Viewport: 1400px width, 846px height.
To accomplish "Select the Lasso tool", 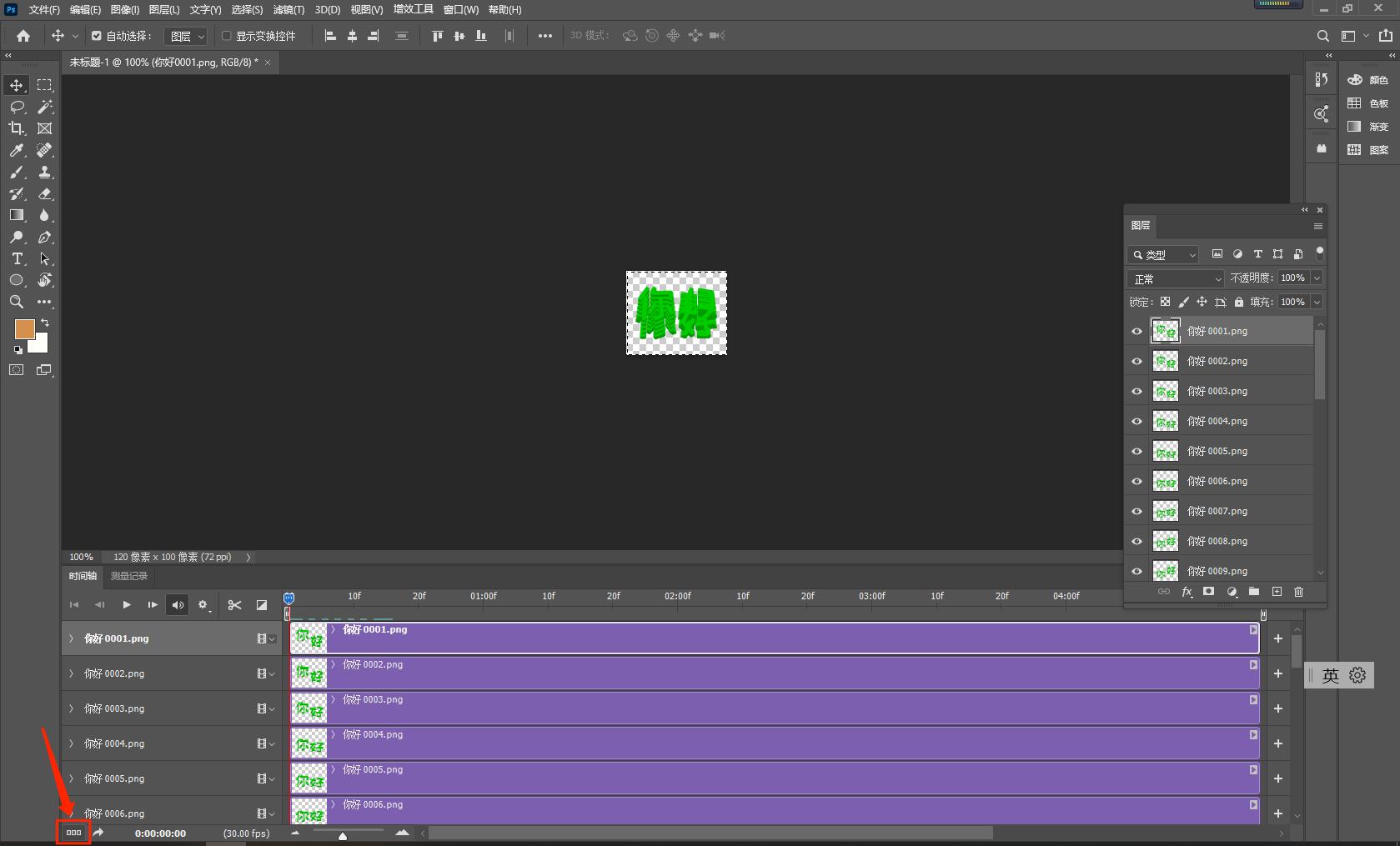I will [17, 107].
